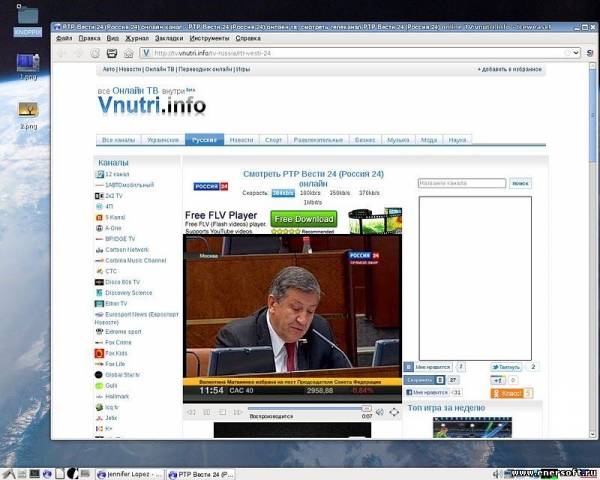
Task: Open the Правка menu
Action: click(x=89, y=38)
